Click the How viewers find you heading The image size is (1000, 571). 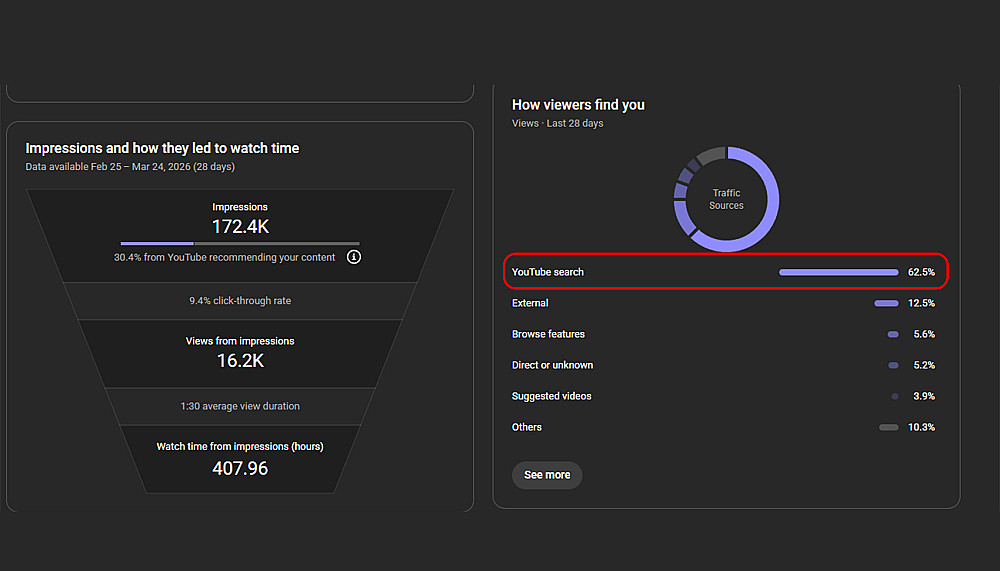(578, 105)
